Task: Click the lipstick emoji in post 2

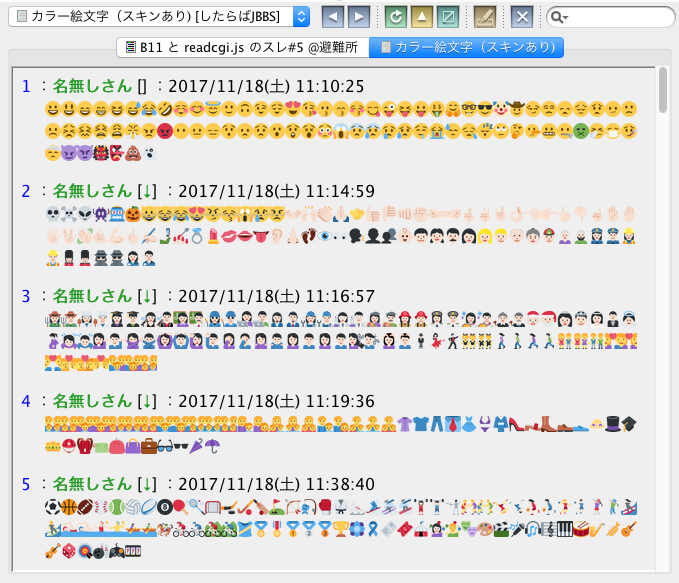Action: tap(213, 236)
